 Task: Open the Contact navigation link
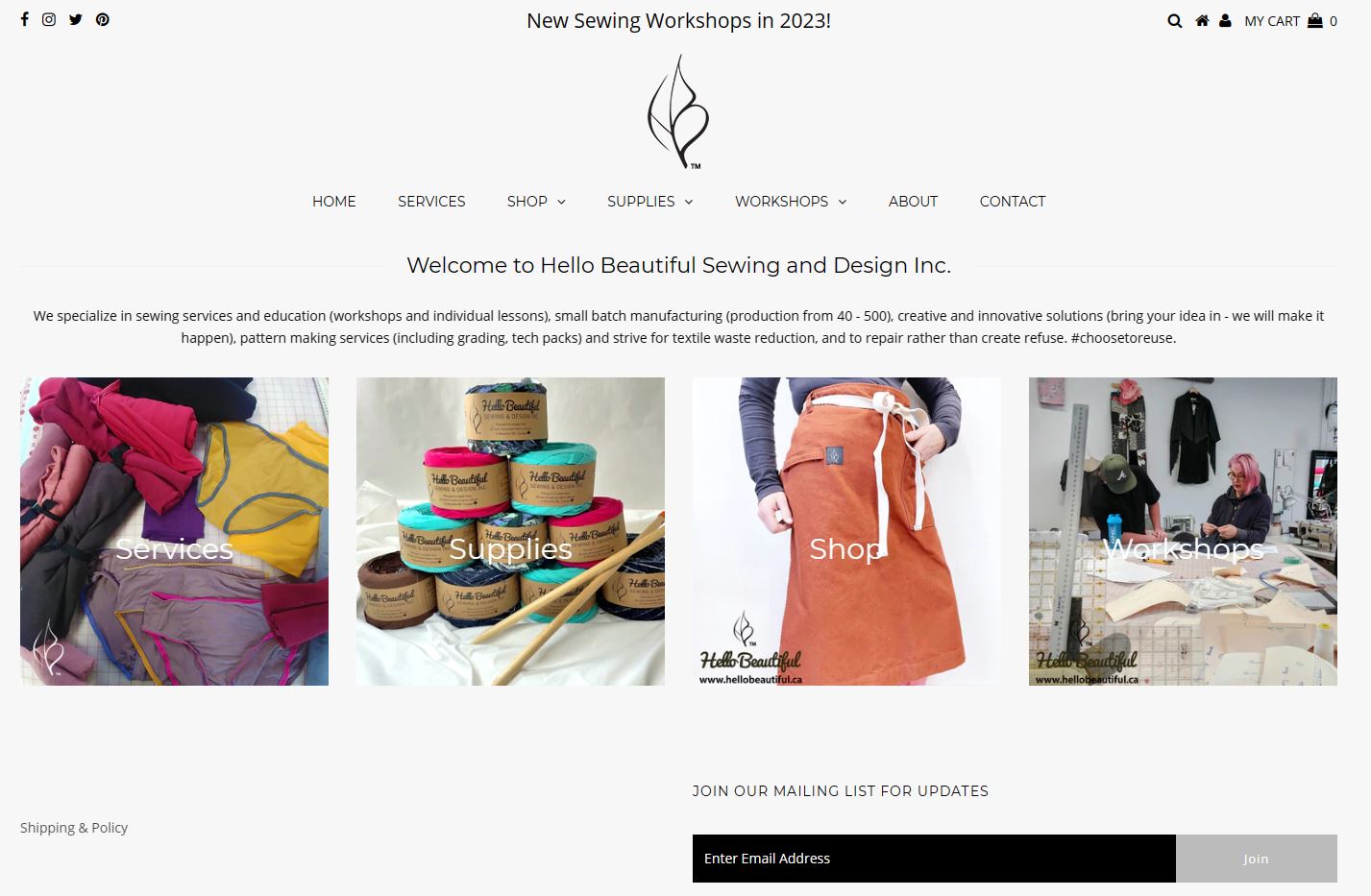[1013, 201]
